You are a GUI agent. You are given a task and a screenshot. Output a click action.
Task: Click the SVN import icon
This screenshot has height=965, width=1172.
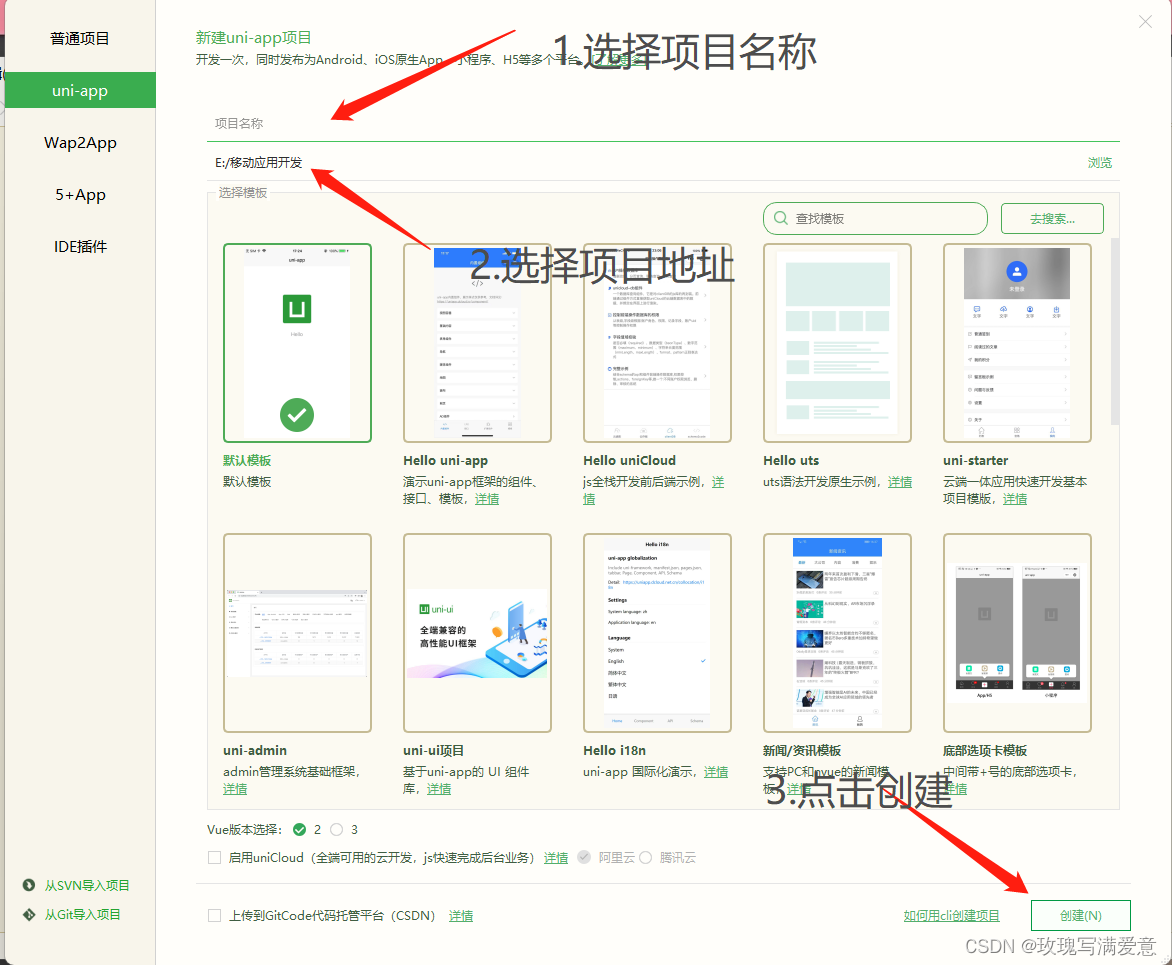(x=29, y=885)
